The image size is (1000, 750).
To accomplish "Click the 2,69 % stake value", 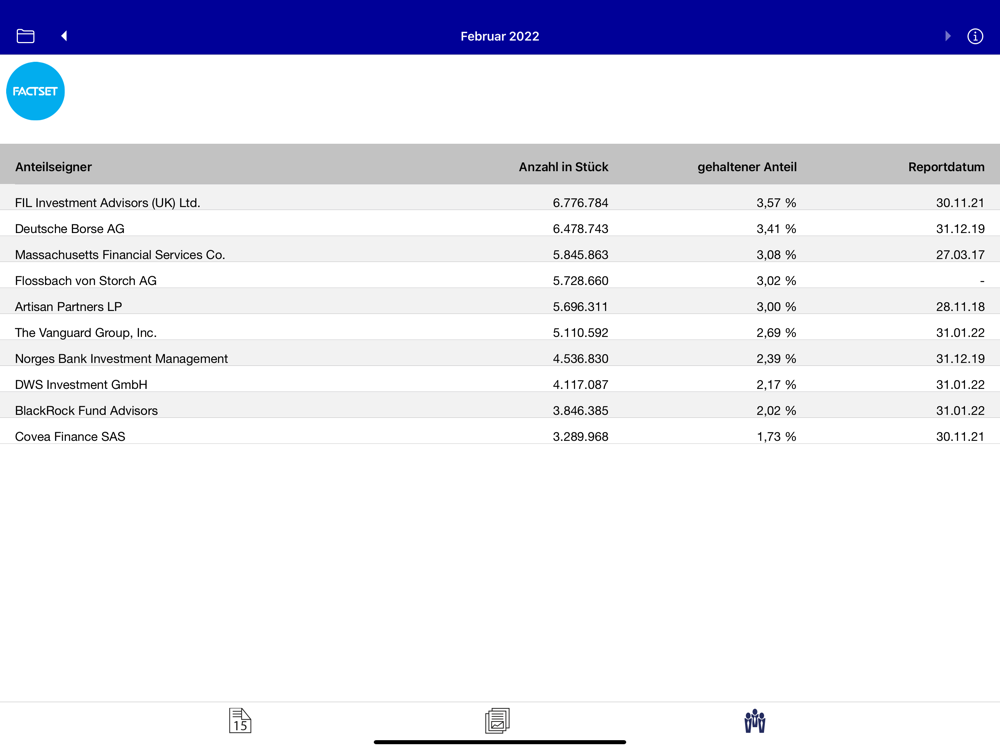I will click(776, 332).
